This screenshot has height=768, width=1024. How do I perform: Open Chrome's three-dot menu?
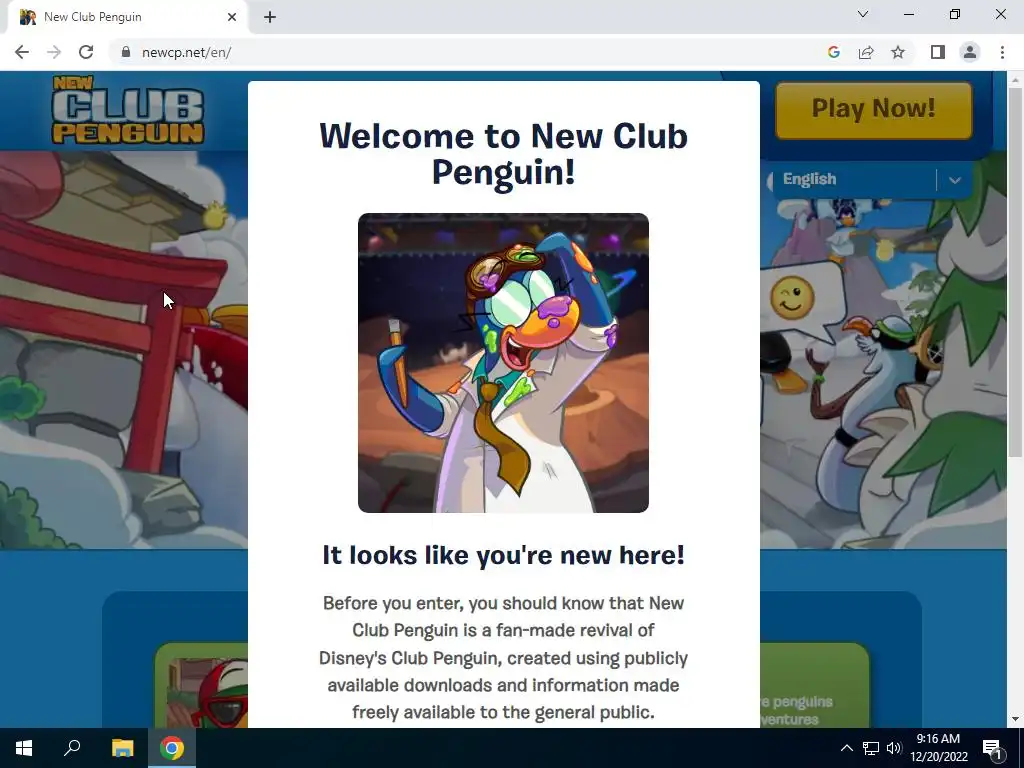click(1002, 52)
